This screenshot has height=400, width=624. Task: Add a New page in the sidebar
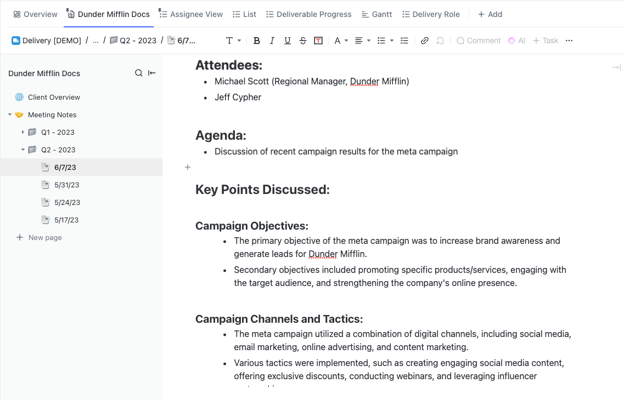[x=39, y=238]
